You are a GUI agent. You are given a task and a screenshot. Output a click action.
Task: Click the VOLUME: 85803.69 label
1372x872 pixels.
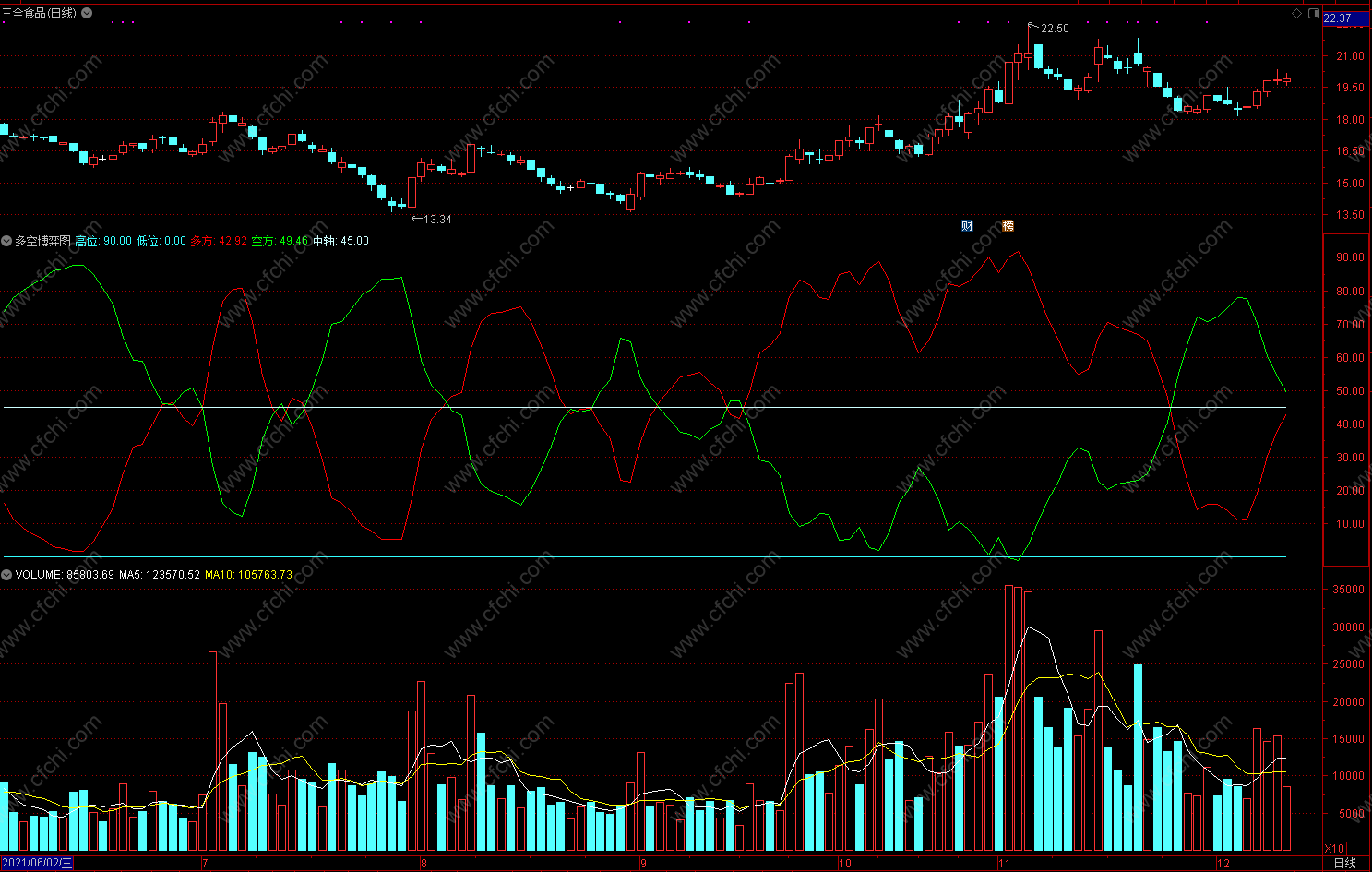pyautogui.click(x=65, y=575)
